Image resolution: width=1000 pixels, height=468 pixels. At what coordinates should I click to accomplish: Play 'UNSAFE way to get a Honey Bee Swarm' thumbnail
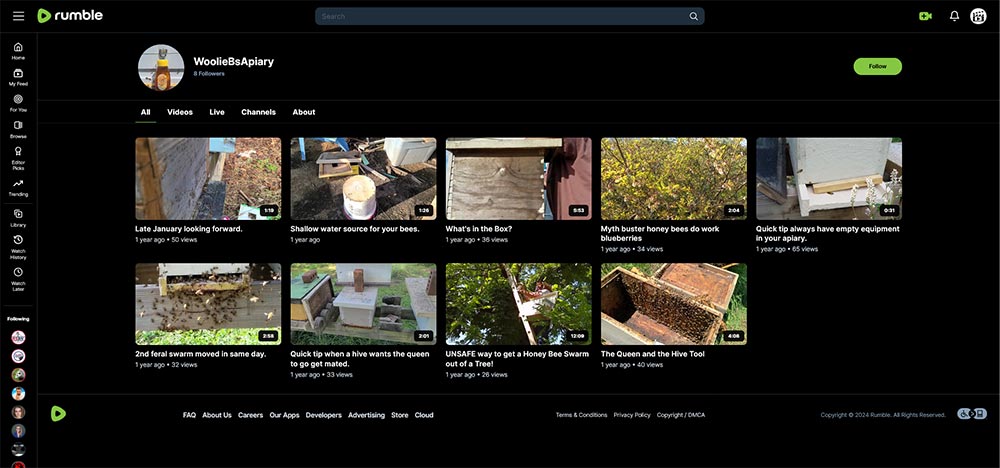click(518, 304)
